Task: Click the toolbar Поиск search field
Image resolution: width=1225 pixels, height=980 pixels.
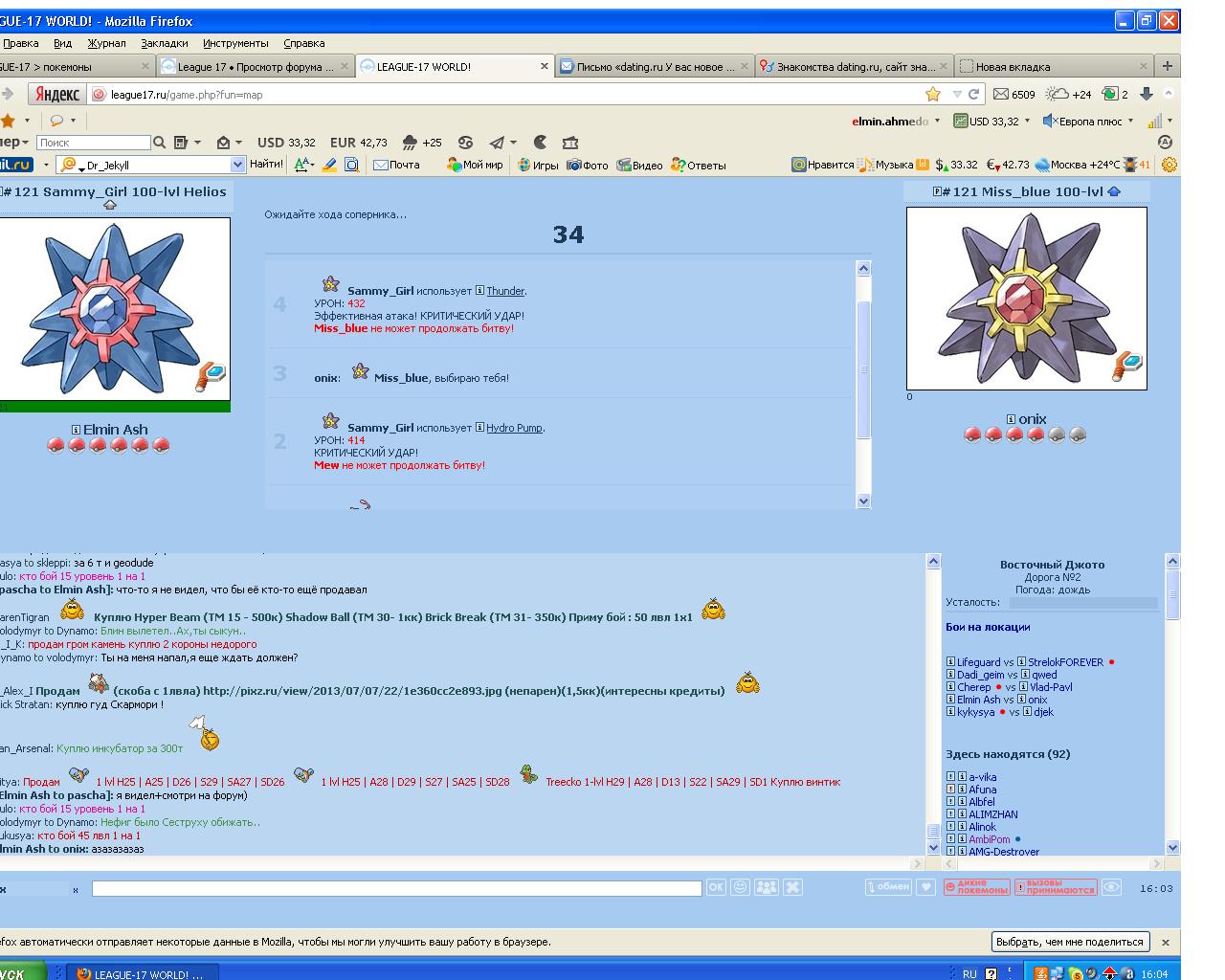Action: point(94,143)
